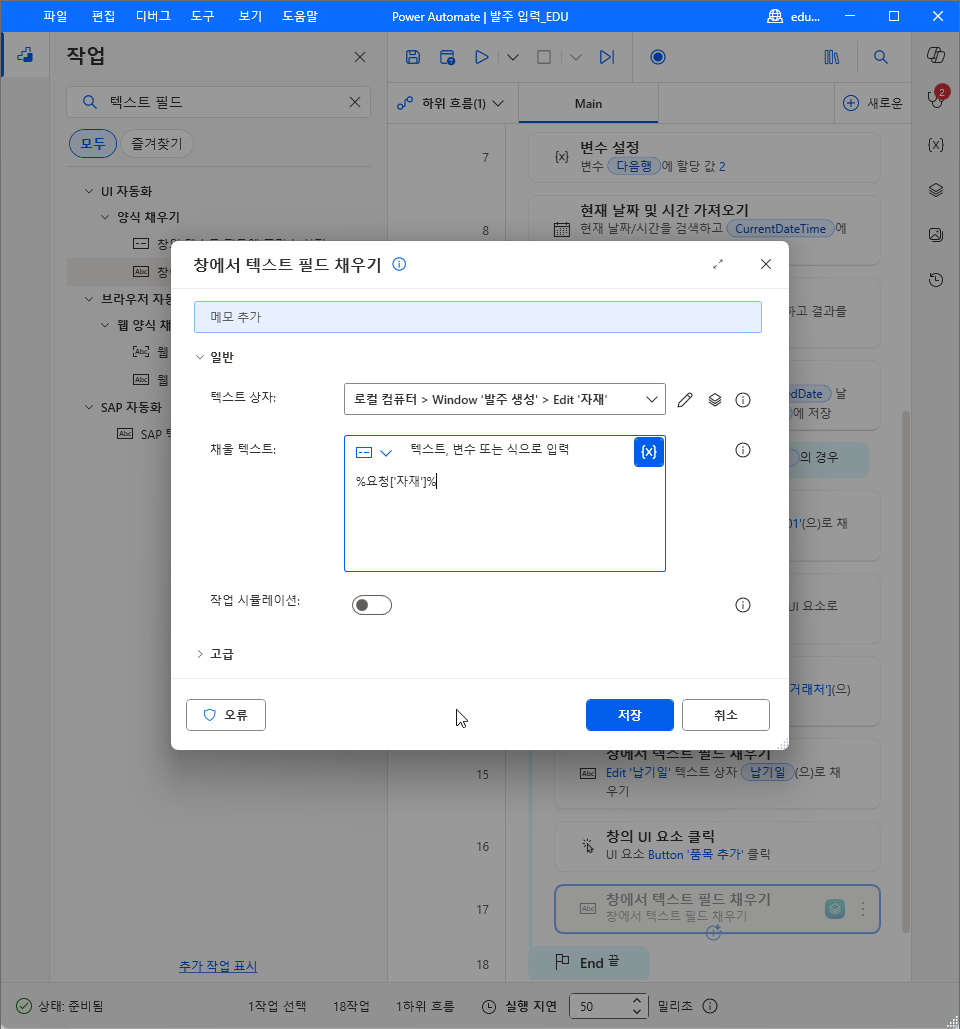Open the 보기 menu

coord(250,16)
